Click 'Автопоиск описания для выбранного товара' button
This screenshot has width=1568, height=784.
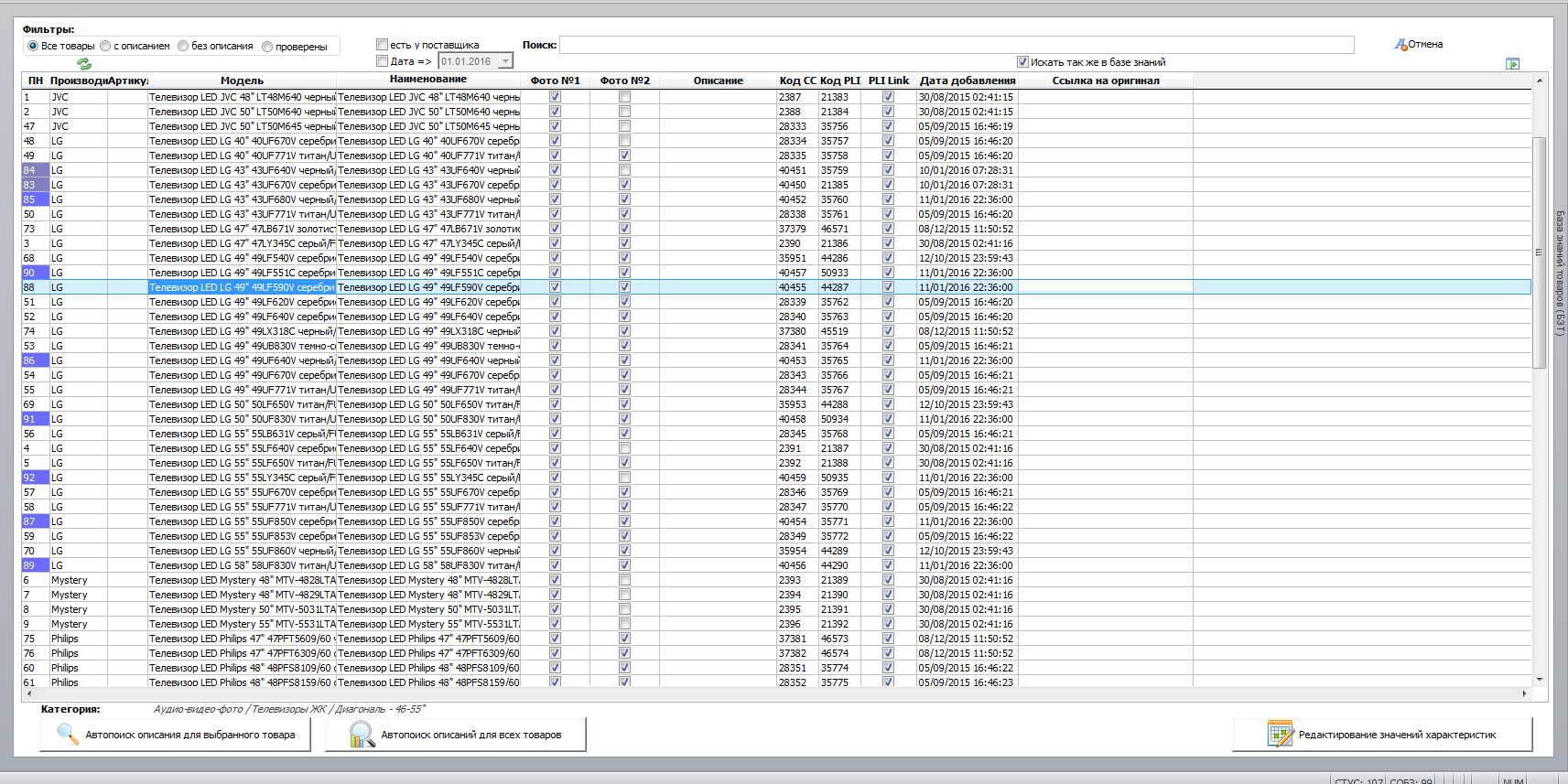(x=175, y=735)
